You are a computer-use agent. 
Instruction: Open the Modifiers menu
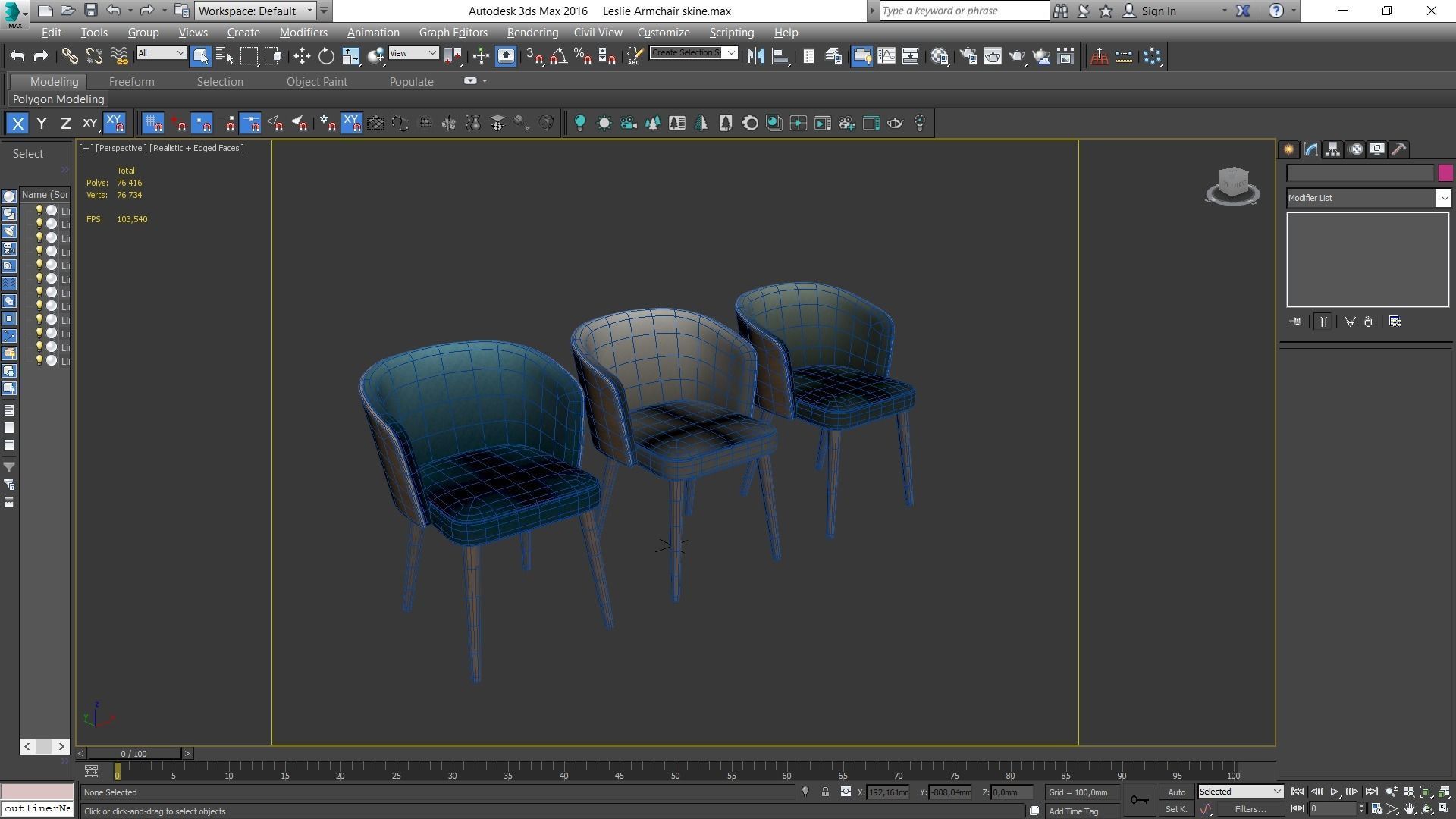point(303,33)
